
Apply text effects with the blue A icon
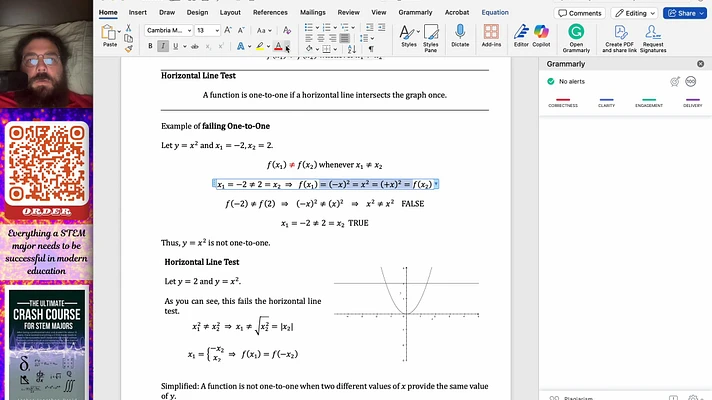click(241, 46)
